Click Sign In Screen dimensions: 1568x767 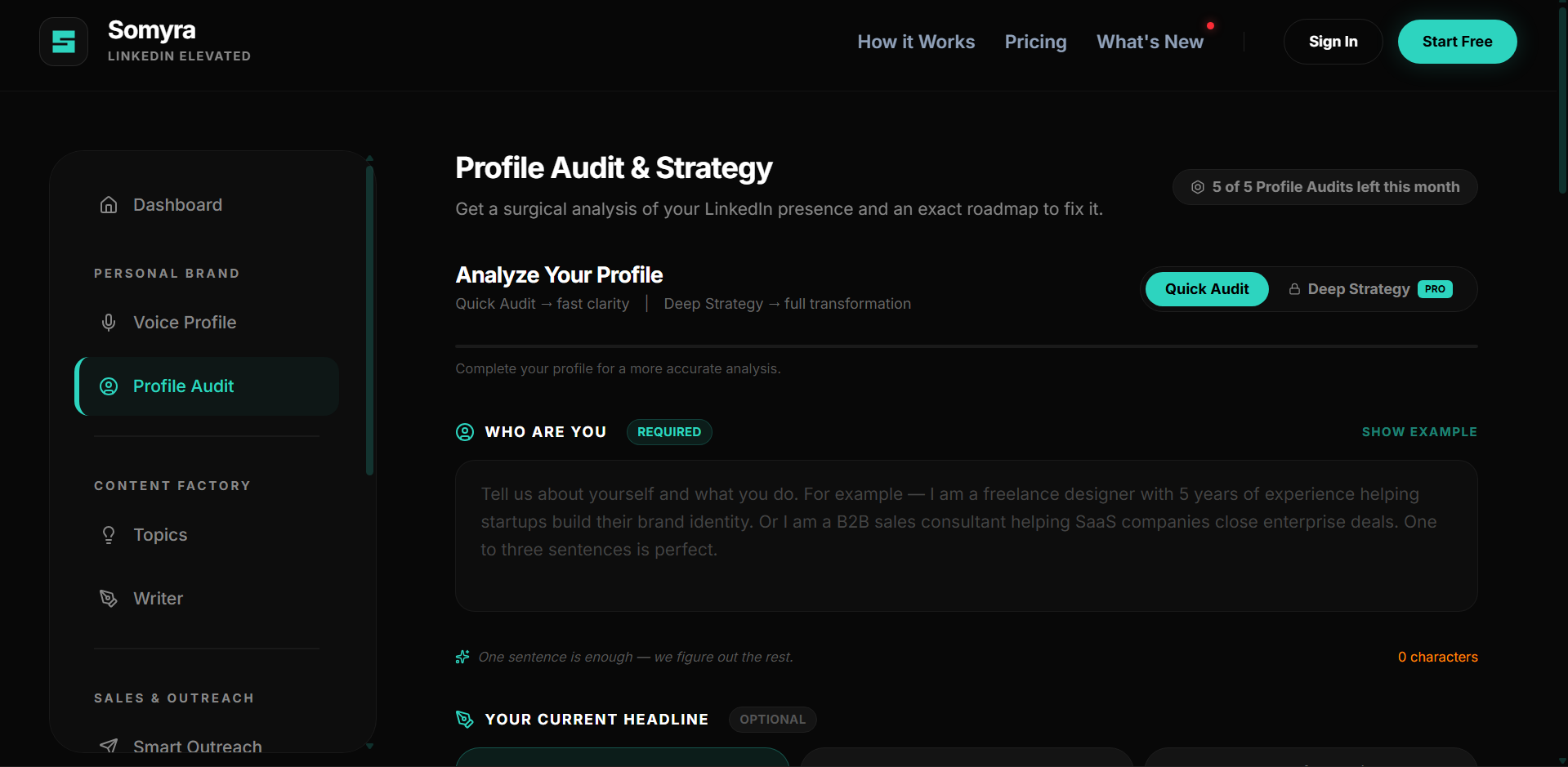(x=1333, y=41)
